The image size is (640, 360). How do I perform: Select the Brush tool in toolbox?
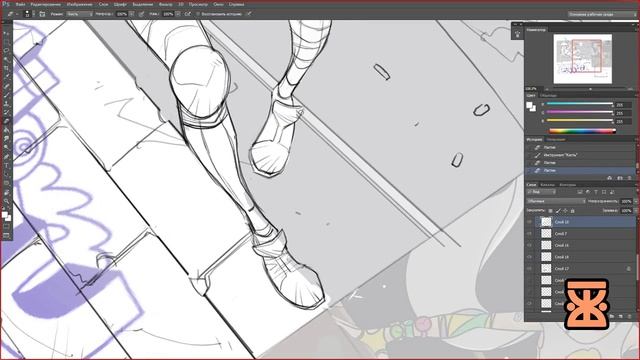(7, 95)
